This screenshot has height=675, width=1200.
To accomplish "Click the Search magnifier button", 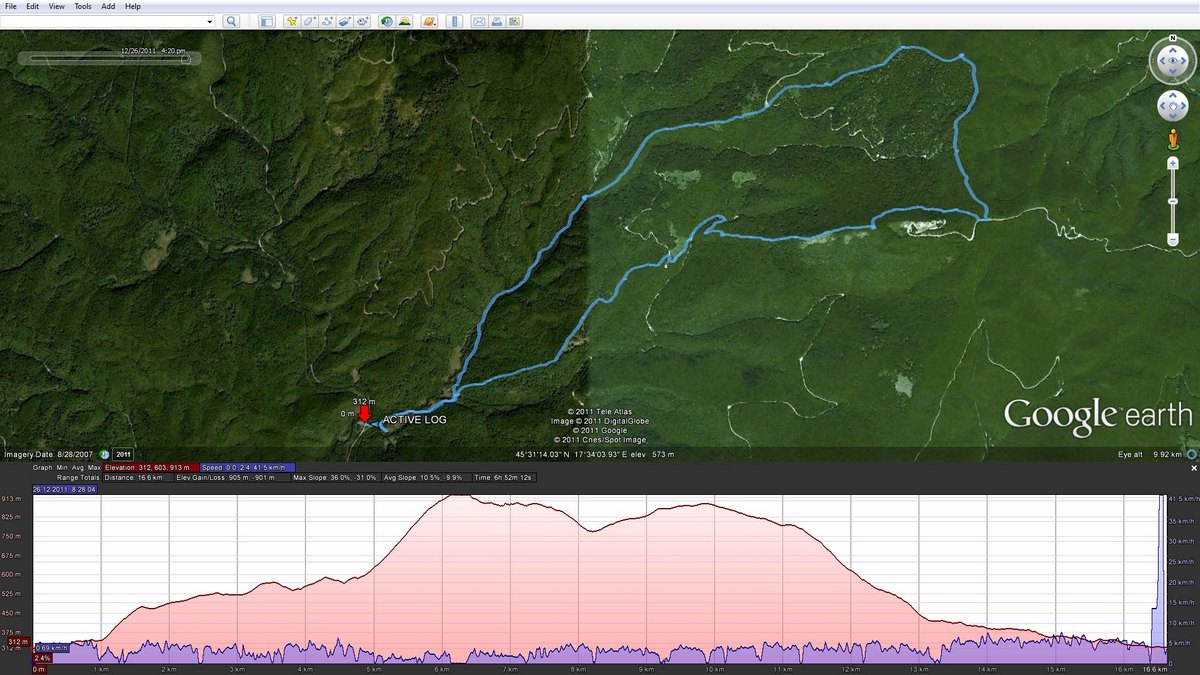I will point(230,20).
